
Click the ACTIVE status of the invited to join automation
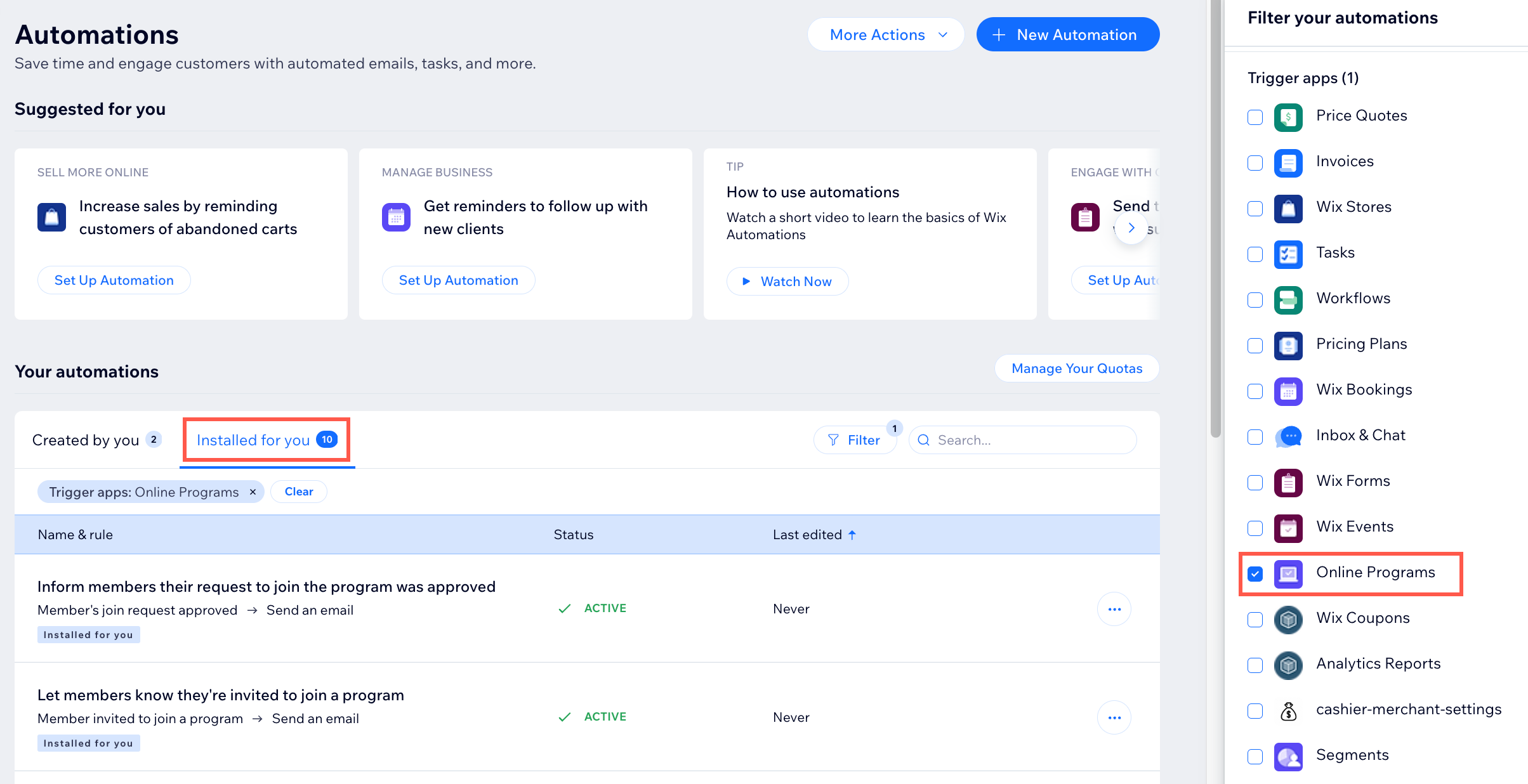click(593, 717)
